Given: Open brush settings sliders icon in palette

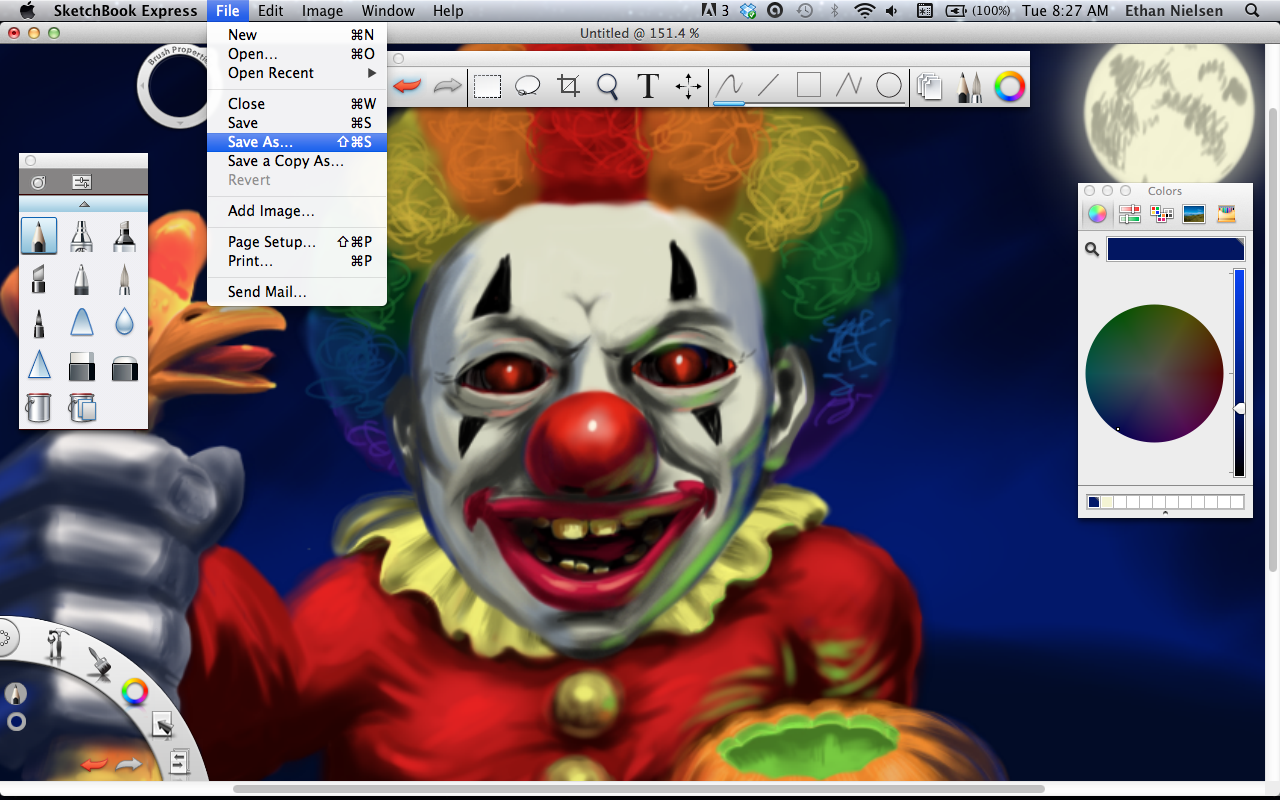Looking at the screenshot, I should pos(82,182).
